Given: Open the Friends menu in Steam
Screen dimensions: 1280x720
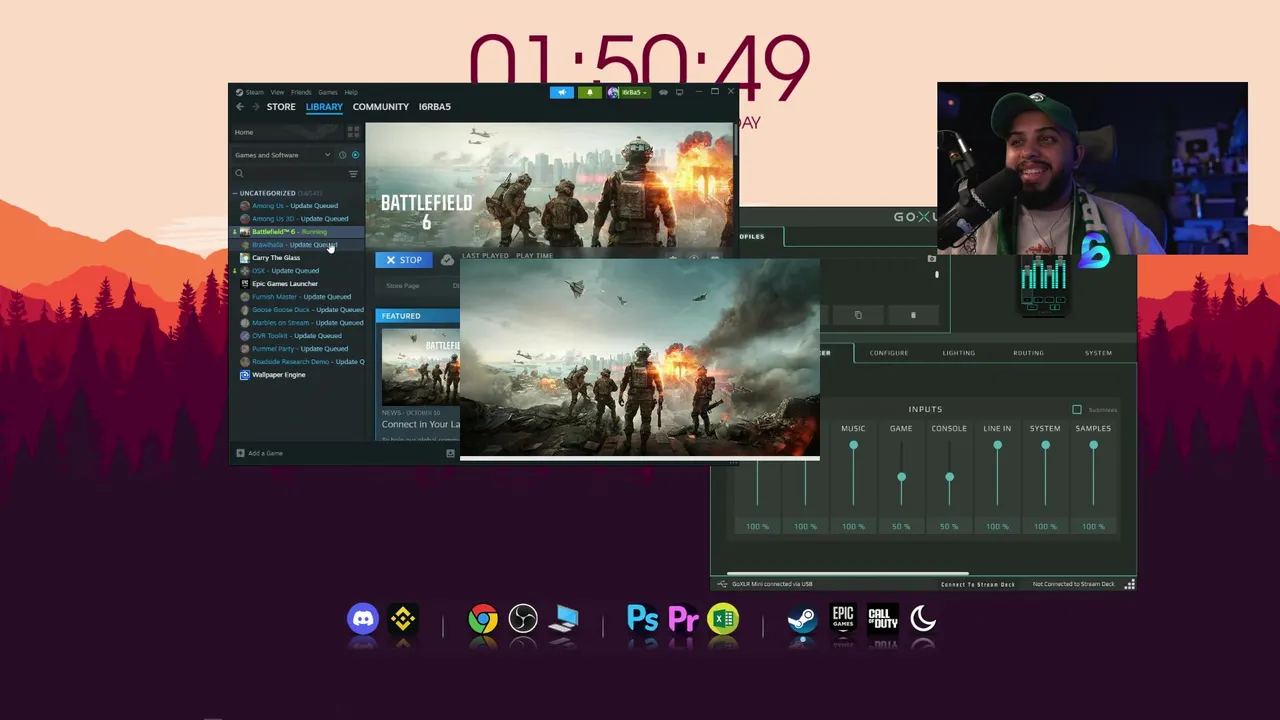Looking at the screenshot, I should click(x=301, y=92).
